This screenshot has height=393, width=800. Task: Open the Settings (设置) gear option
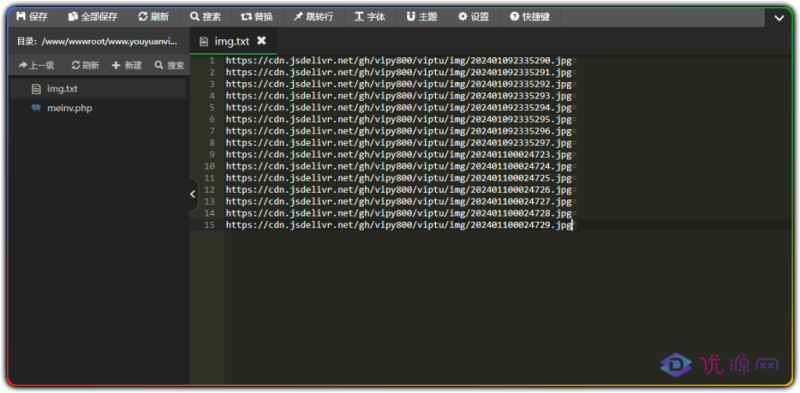pyautogui.click(x=473, y=17)
